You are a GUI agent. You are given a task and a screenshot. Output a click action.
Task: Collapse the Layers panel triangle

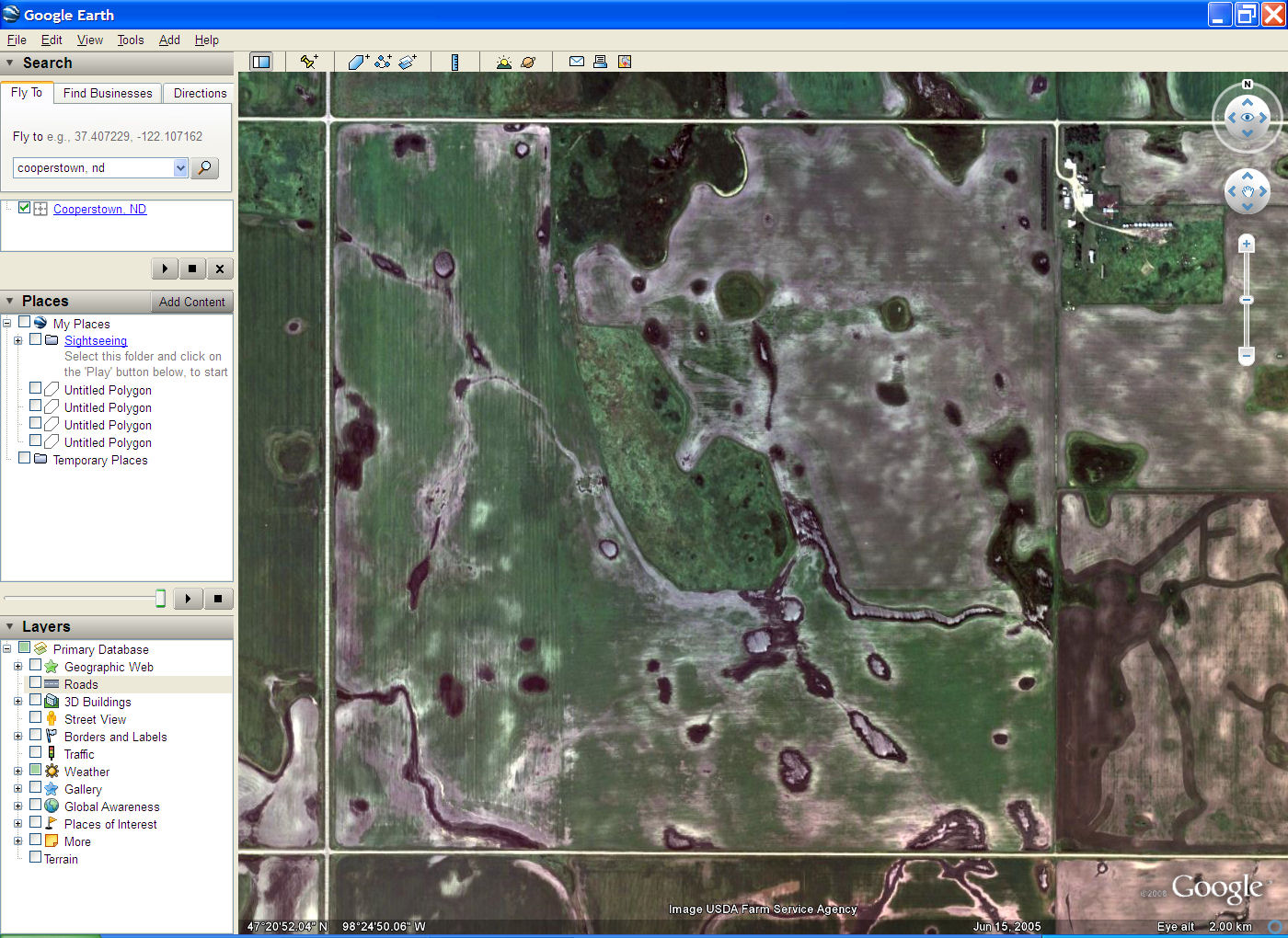pyautogui.click(x=10, y=626)
